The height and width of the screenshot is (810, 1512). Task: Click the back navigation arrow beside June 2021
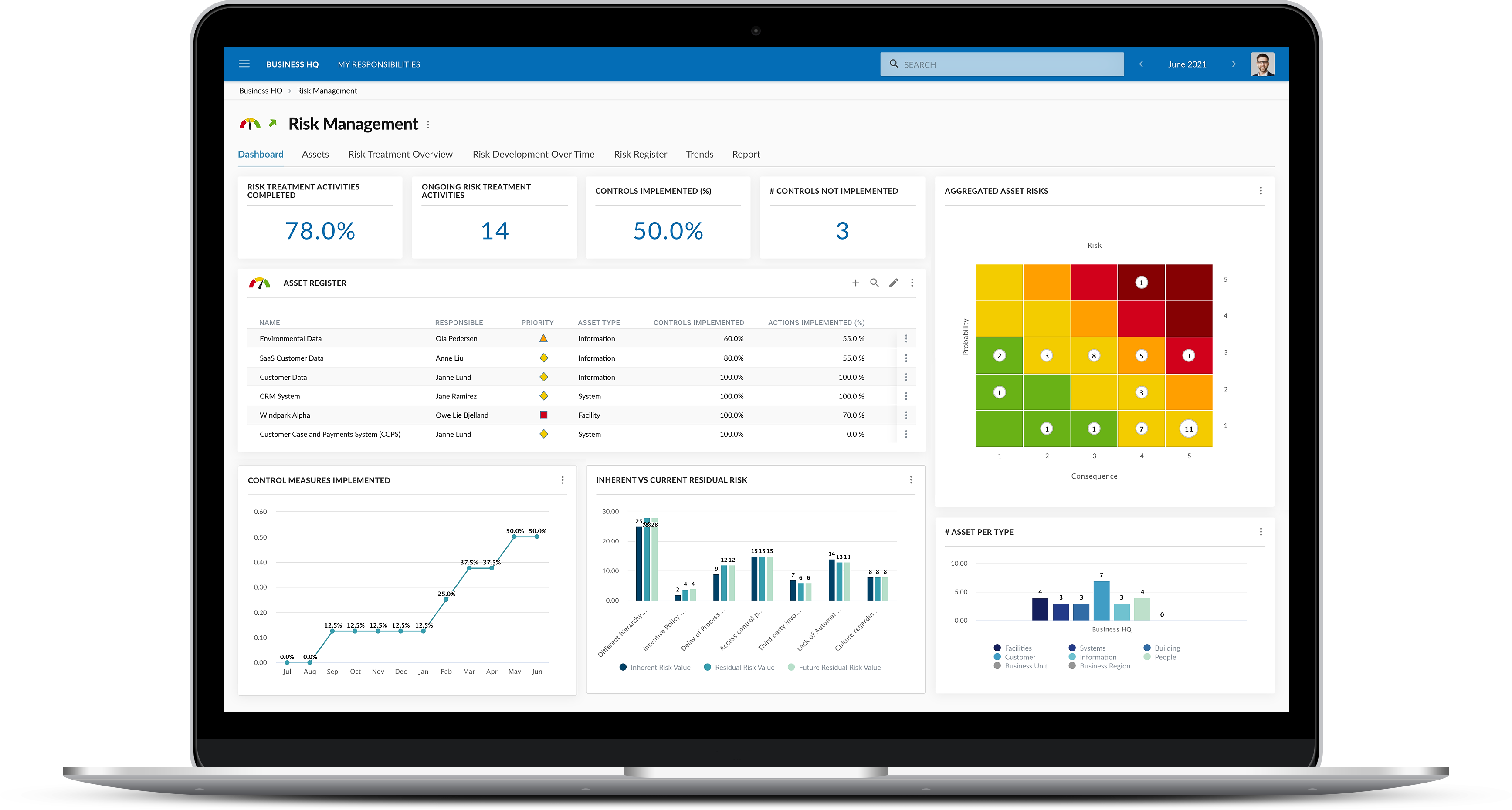pyautogui.click(x=1141, y=63)
